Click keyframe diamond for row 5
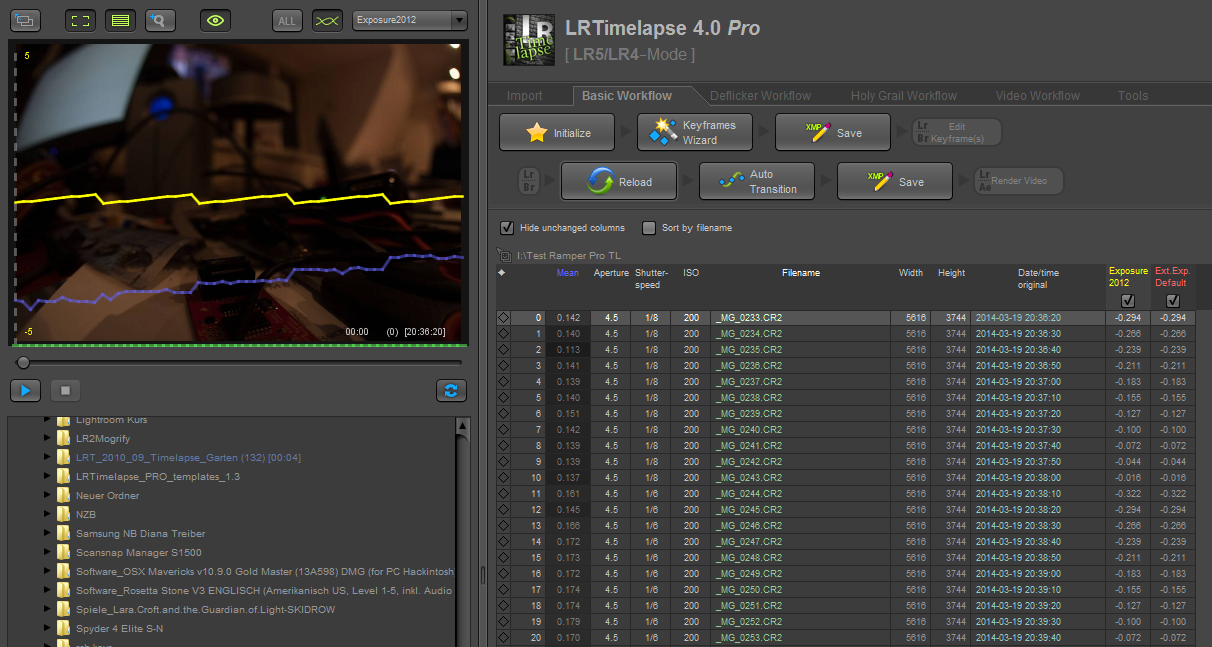 tap(503, 398)
